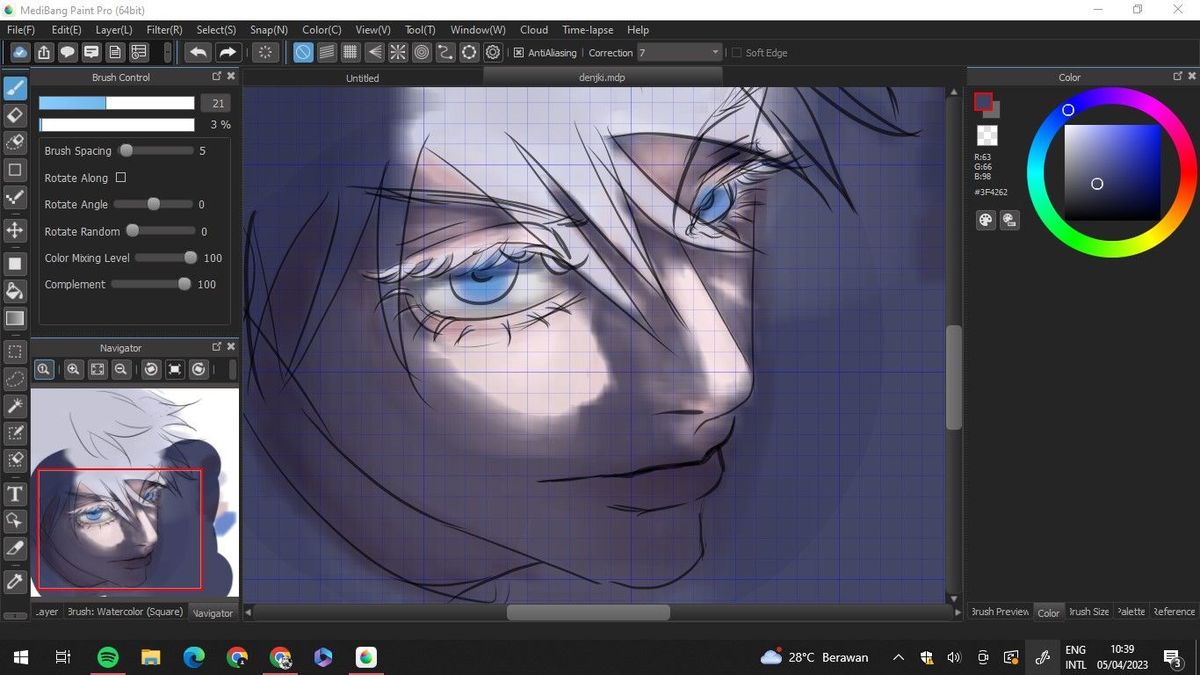Toggle the AntiAliasing checkbox

pos(518,53)
